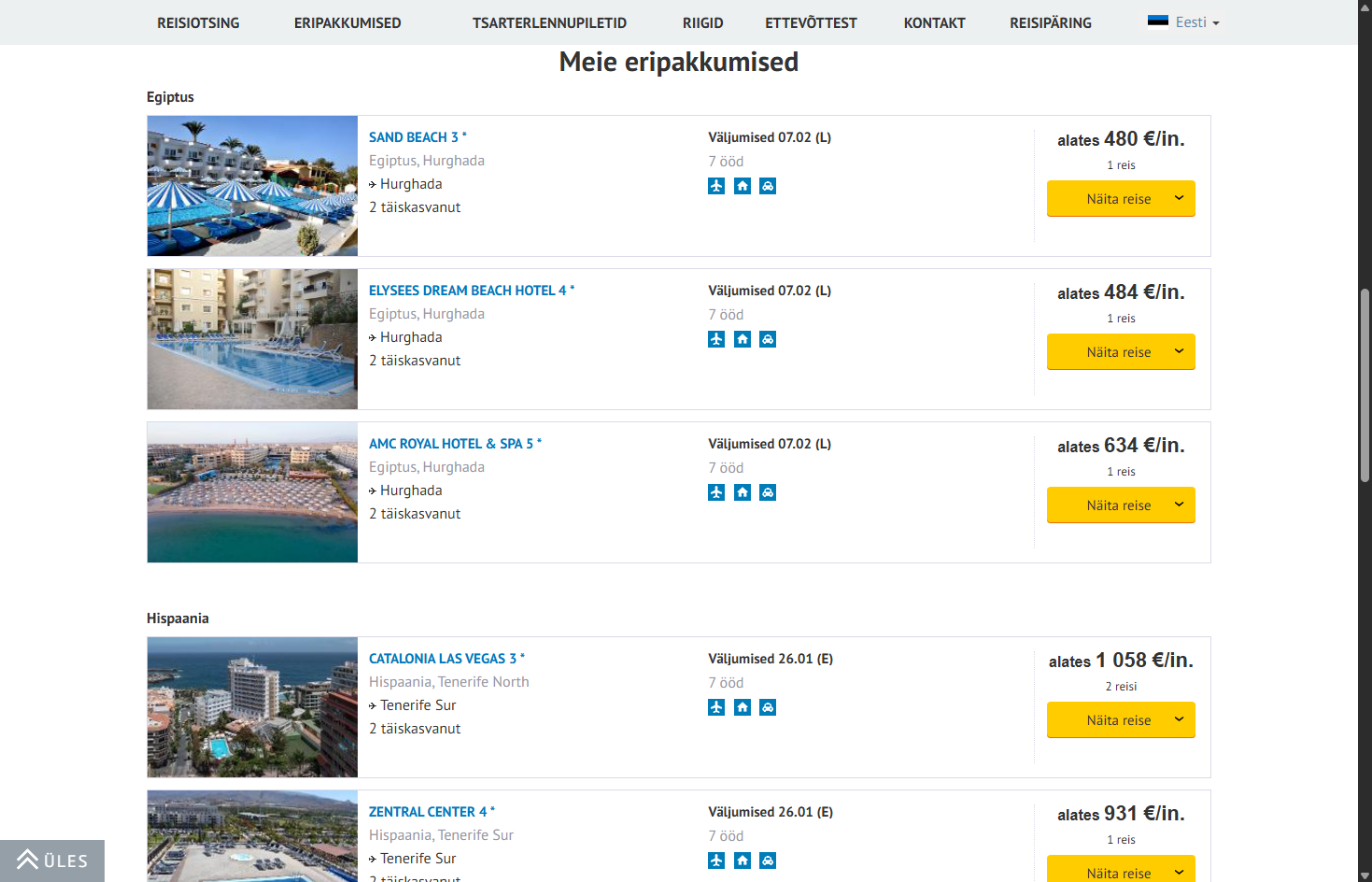The width and height of the screenshot is (1372, 882).
Task: Expand Näita reise for Catalonia Las Vegas
Action: [1121, 720]
